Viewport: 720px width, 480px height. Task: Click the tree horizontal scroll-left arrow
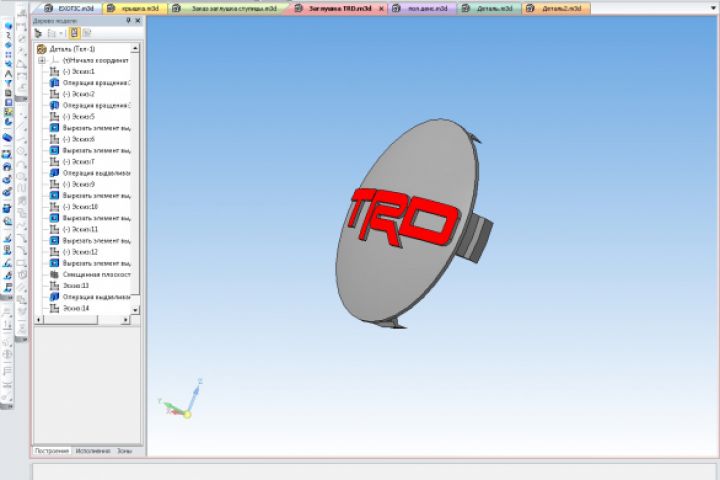[x=39, y=320]
